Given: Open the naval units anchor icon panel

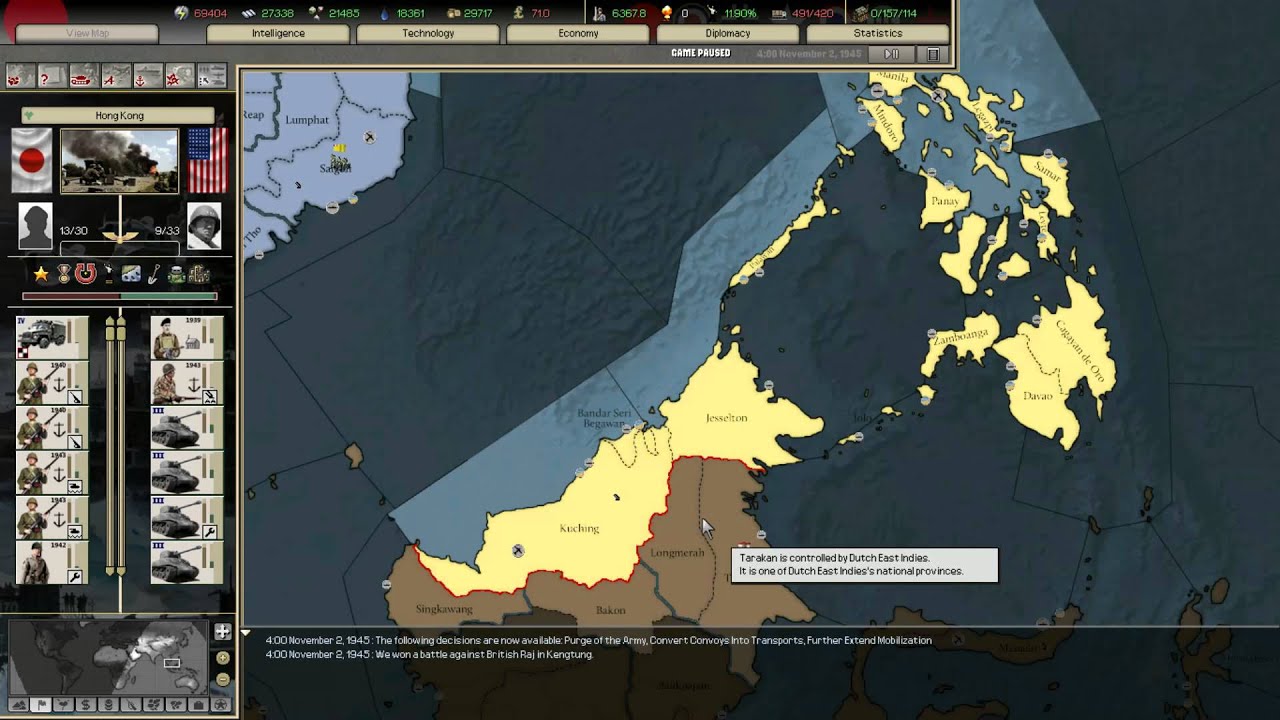Looking at the screenshot, I should [147, 77].
